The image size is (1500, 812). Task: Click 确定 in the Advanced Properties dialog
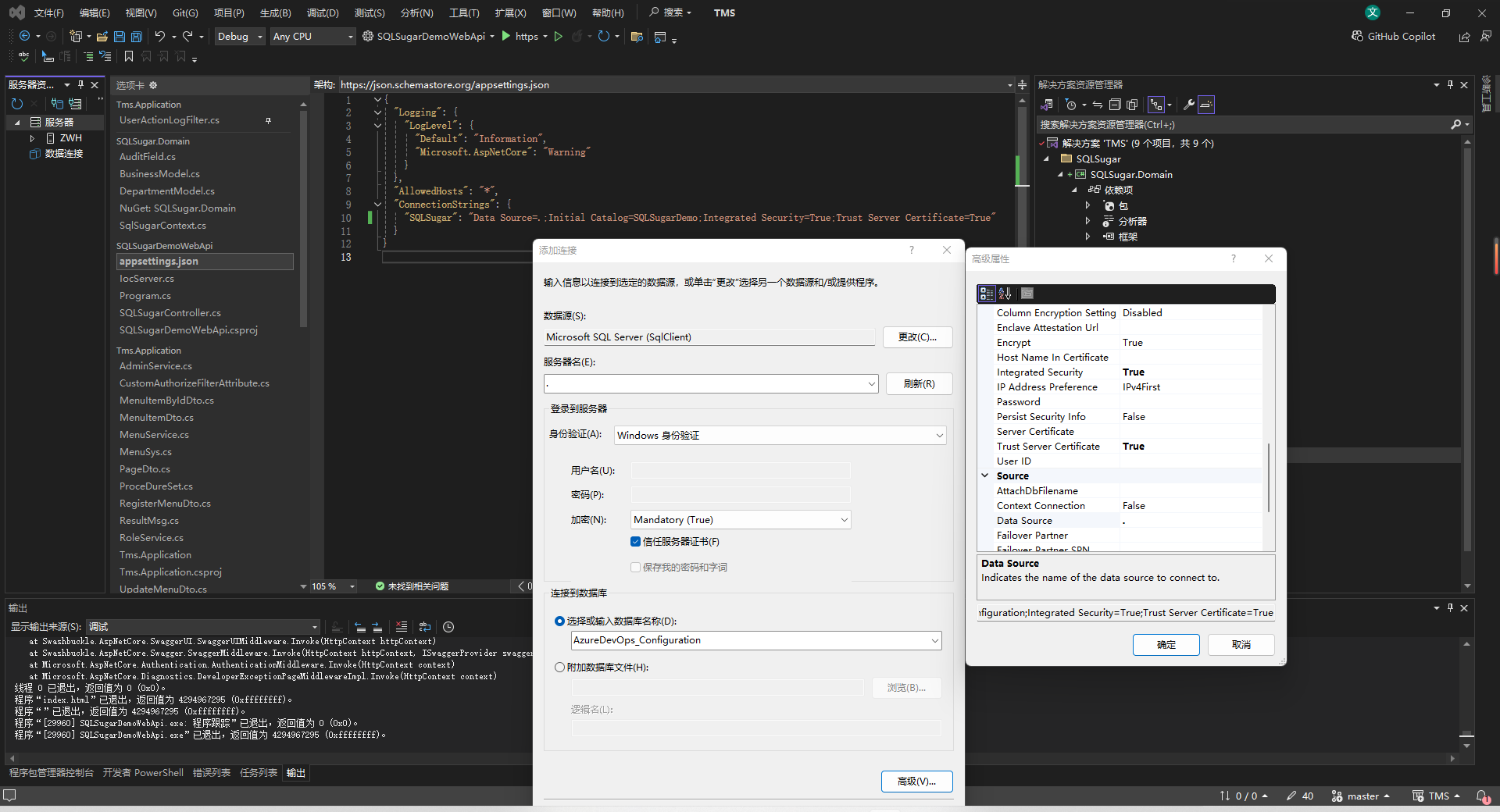(x=1166, y=644)
